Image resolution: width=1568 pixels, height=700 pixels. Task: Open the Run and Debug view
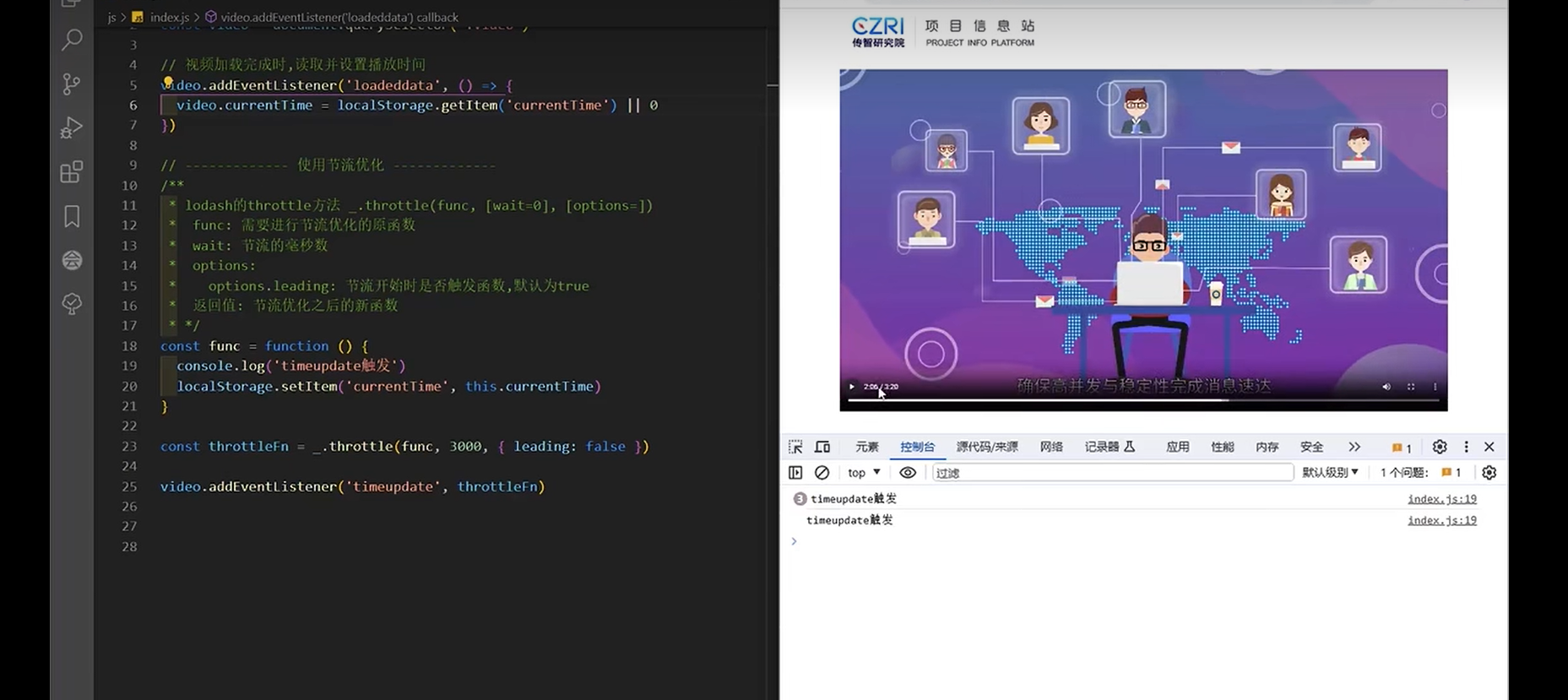(72, 128)
